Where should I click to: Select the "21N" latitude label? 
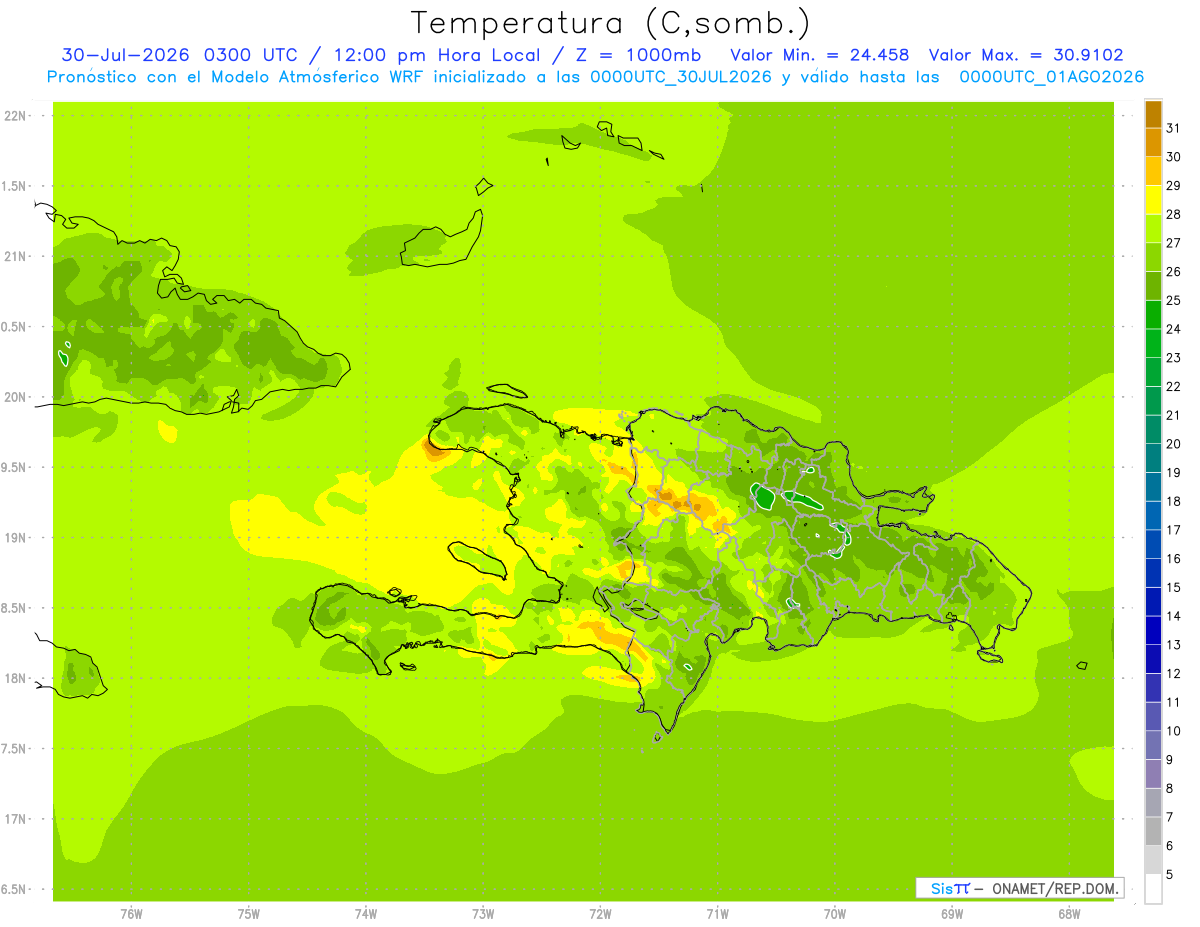pyautogui.click(x=17, y=257)
